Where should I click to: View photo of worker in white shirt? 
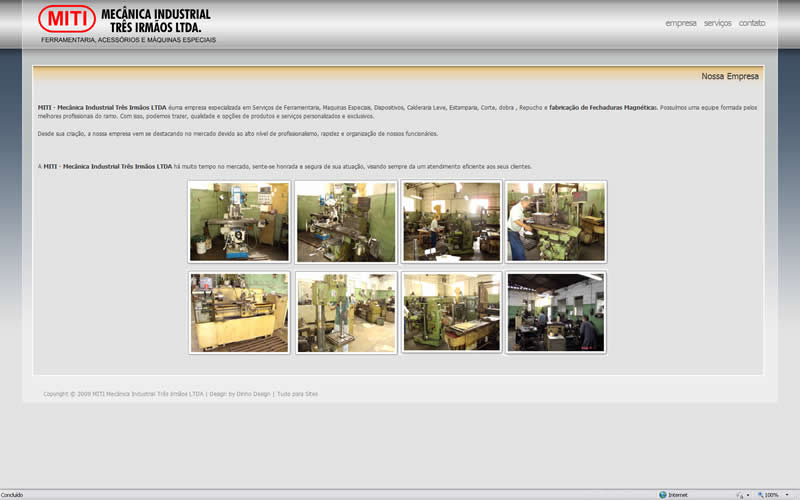coord(556,221)
